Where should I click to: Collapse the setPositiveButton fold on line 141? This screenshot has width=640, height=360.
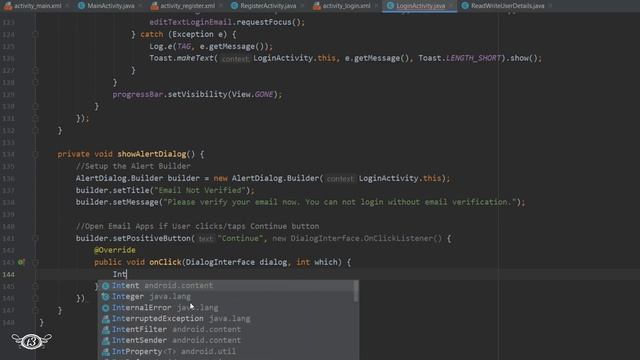click(x=36, y=238)
